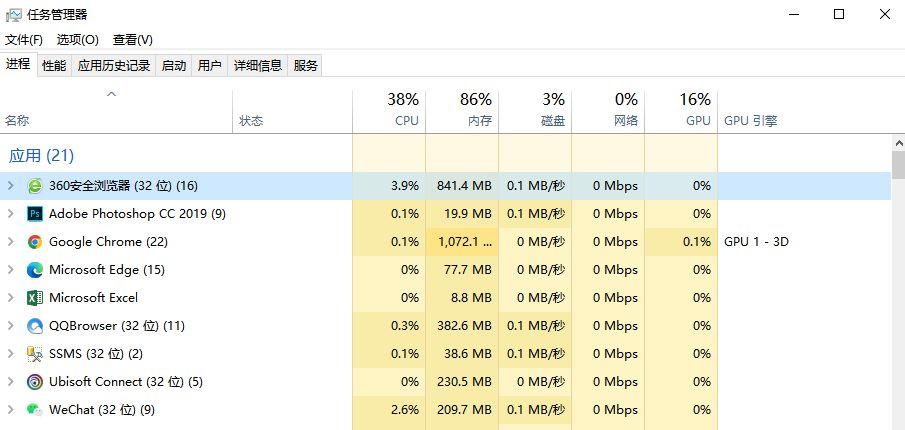Open the 查看(V) menu
The image size is (905, 430).
coord(132,40)
